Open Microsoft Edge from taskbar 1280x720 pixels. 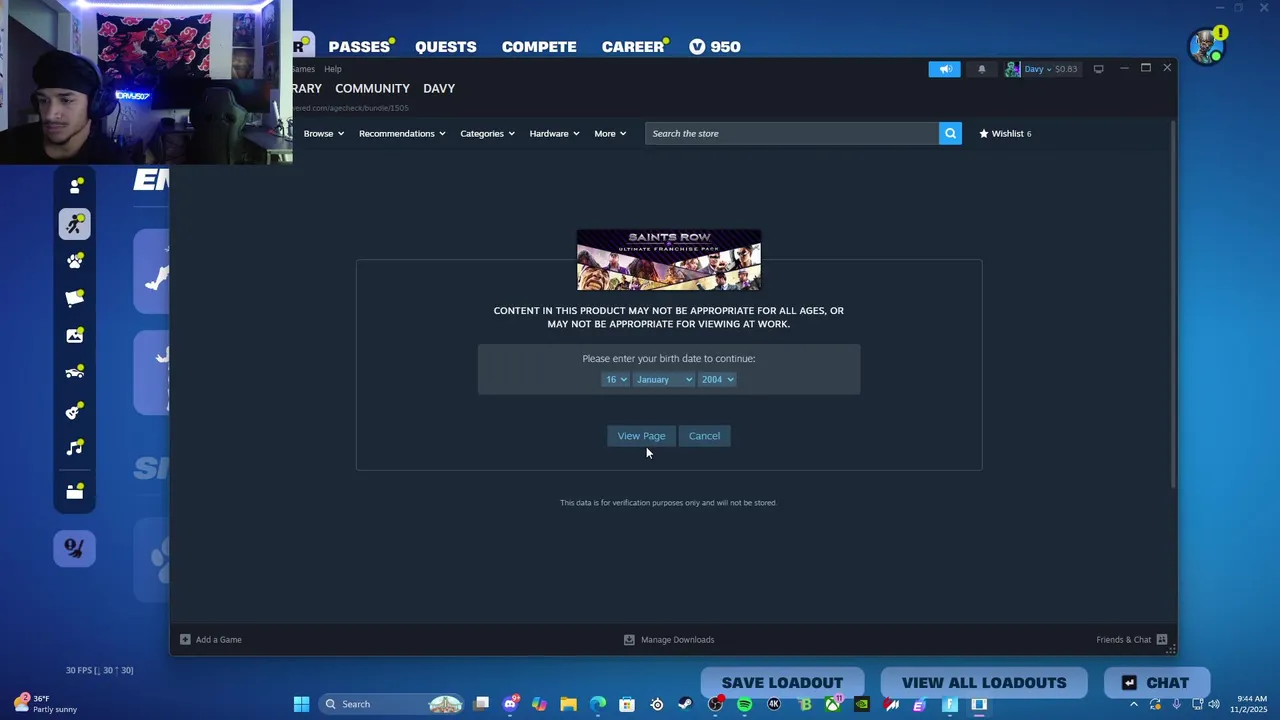(x=597, y=704)
